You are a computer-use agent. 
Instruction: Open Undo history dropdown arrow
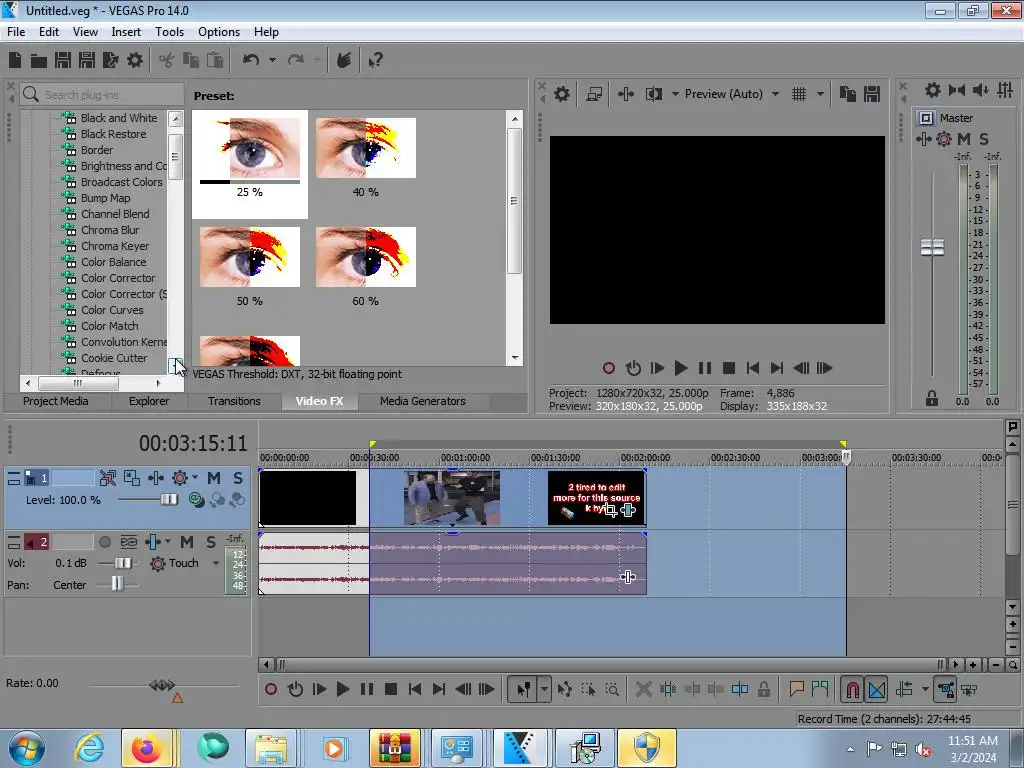pos(272,60)
